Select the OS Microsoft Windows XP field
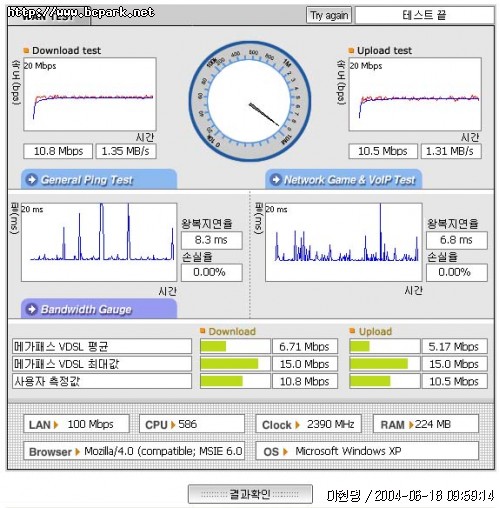 pyautogui.click(x=367, y=451)
